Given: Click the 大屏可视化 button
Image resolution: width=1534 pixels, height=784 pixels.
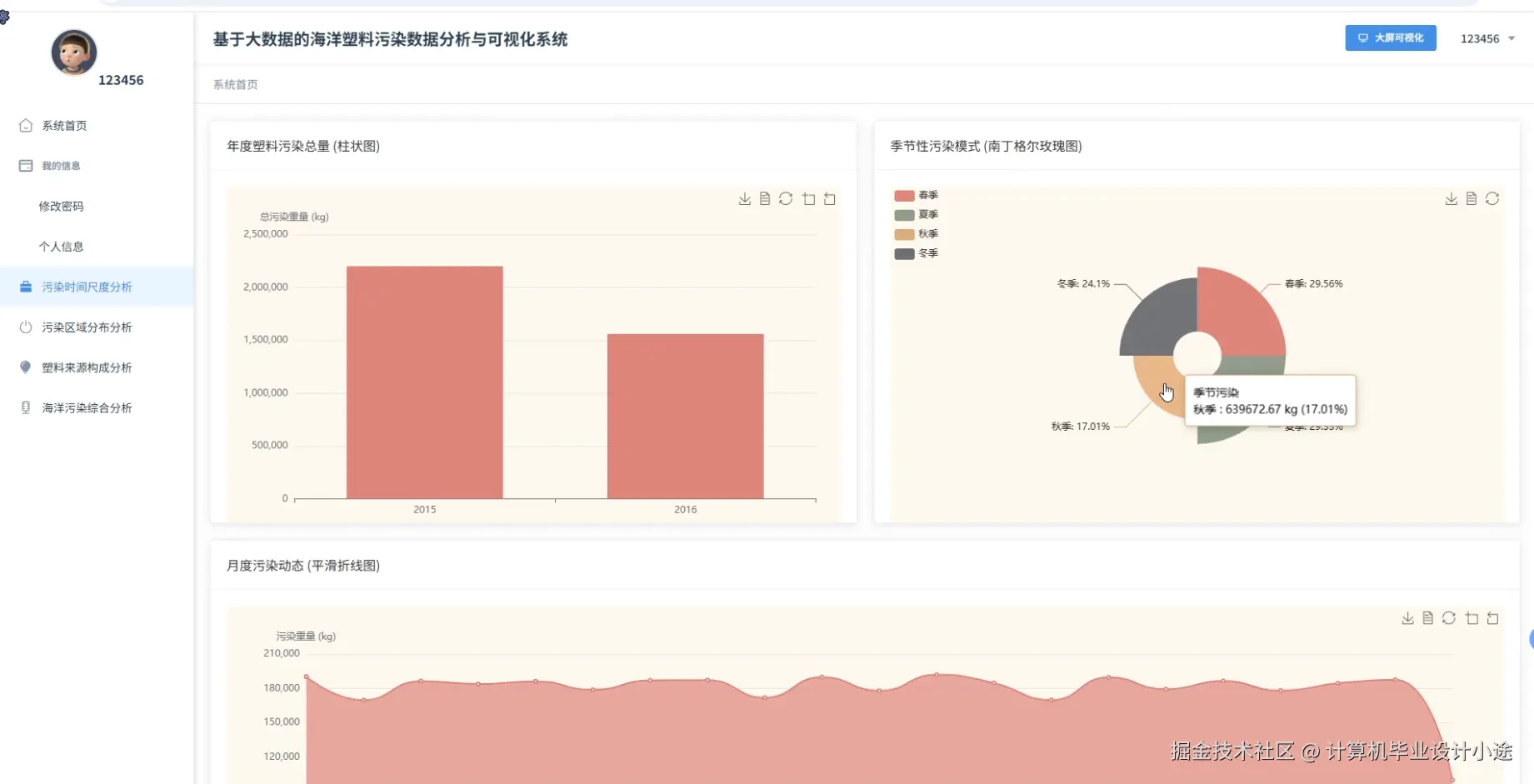Looking at the screenshot, I should (1390, 38).
